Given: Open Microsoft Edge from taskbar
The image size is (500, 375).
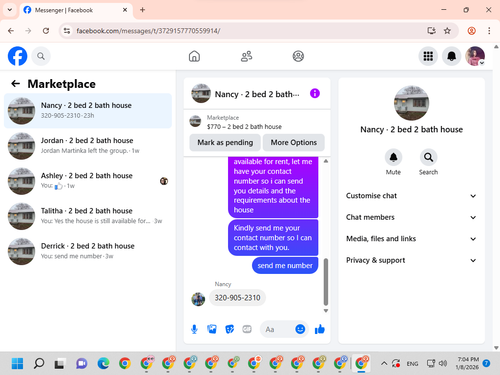Looking at the screenshot, I should click(x=103, y=363).
